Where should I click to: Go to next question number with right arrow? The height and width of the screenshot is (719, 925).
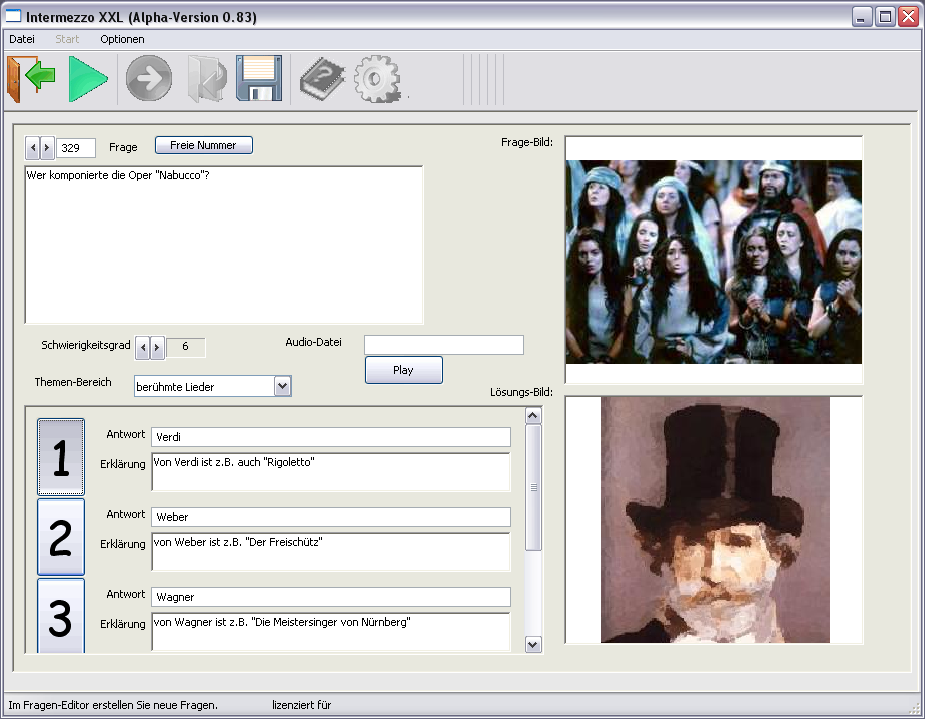pyautogui.click(x=47, y=147)
